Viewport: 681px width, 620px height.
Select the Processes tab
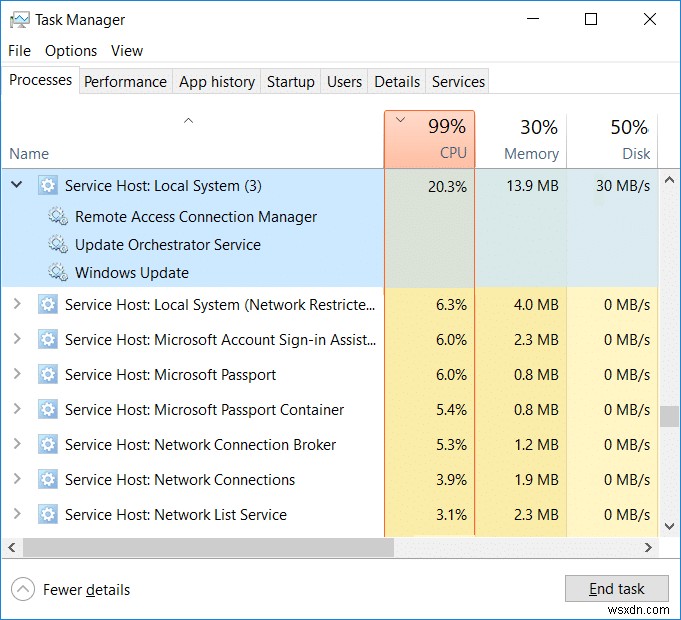pyautogui.click(x=40, y=80)
